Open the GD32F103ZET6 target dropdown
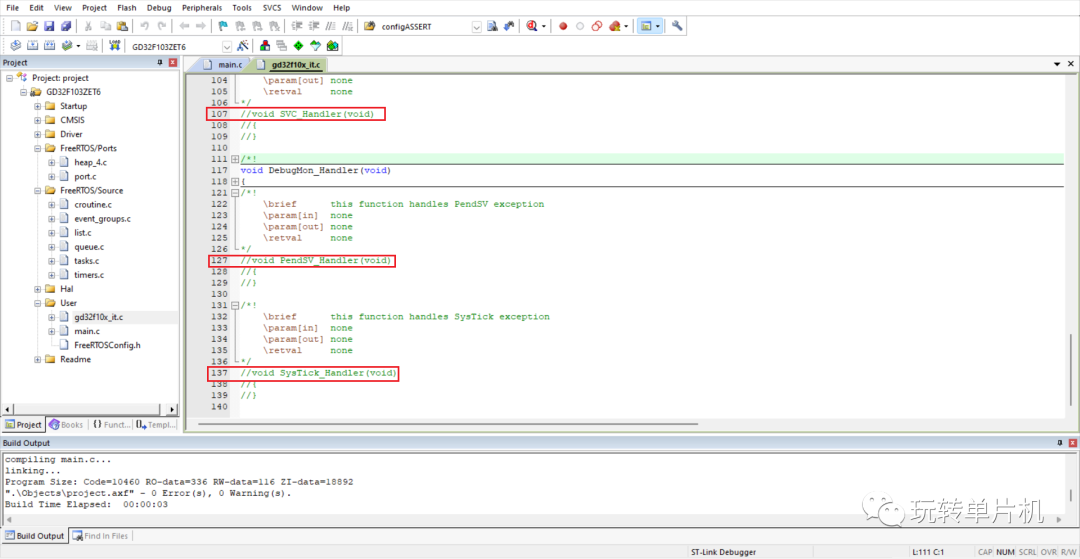The image size is (1080, 559). click(227, 46)
